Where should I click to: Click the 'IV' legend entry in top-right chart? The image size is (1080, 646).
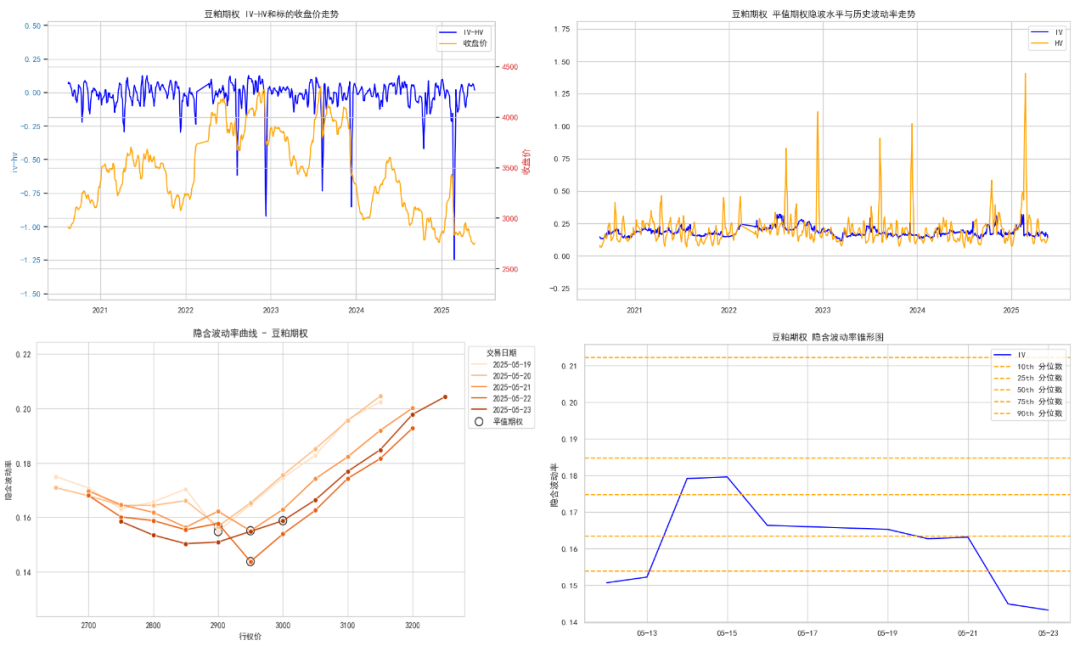click(1048, 32)
